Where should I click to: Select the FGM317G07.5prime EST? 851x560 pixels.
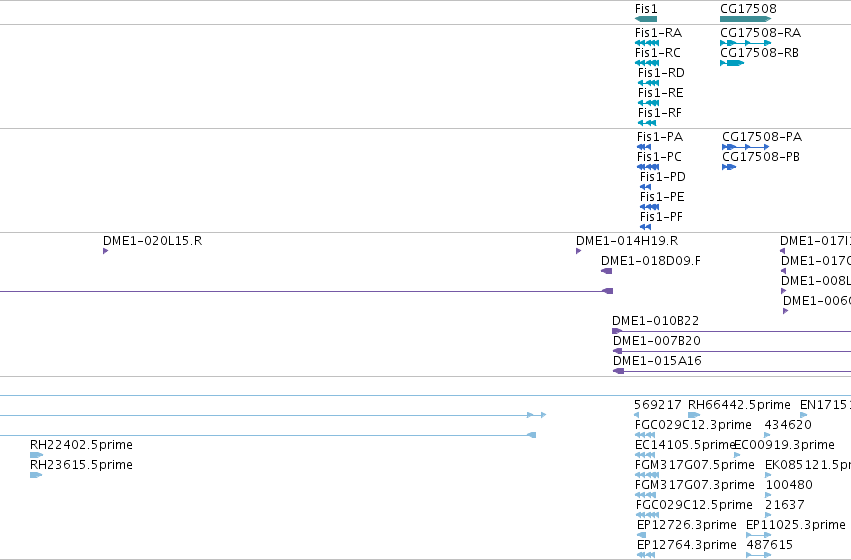click(695, 465)
